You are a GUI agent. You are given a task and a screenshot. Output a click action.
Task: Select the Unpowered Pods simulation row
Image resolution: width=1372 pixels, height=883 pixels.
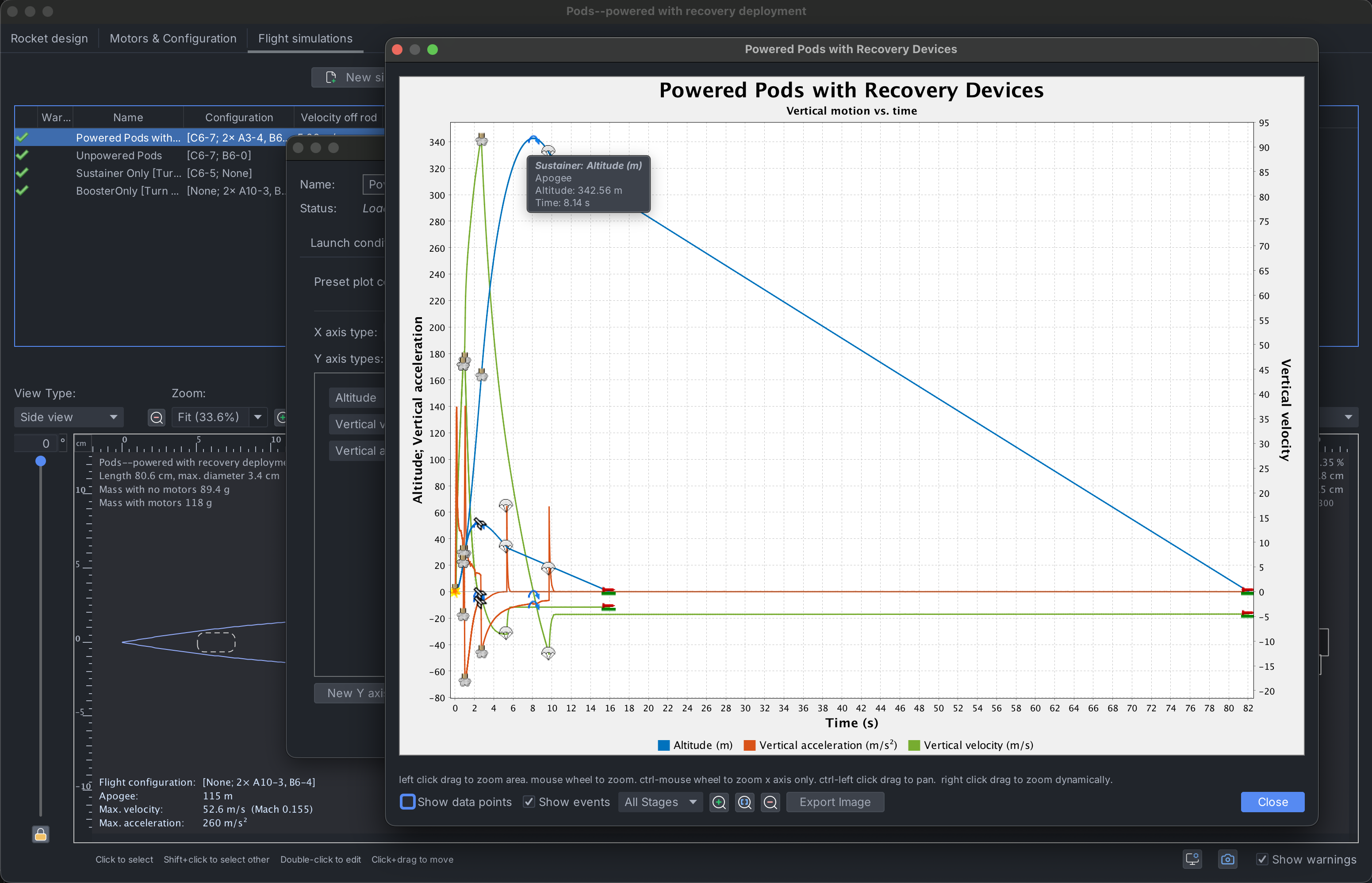coord(119,155)
